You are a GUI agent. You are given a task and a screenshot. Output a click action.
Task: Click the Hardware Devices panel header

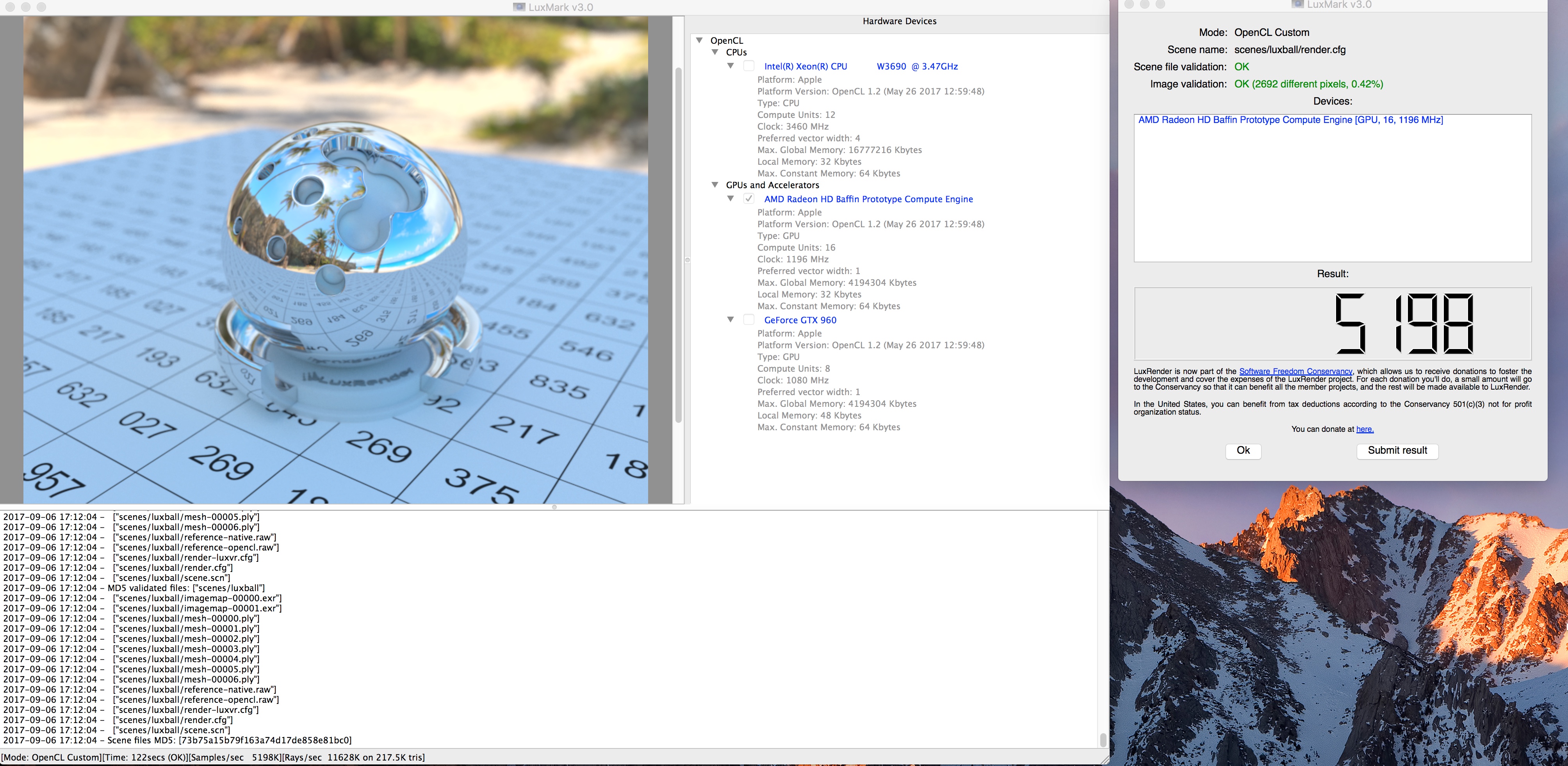(899, 21)
